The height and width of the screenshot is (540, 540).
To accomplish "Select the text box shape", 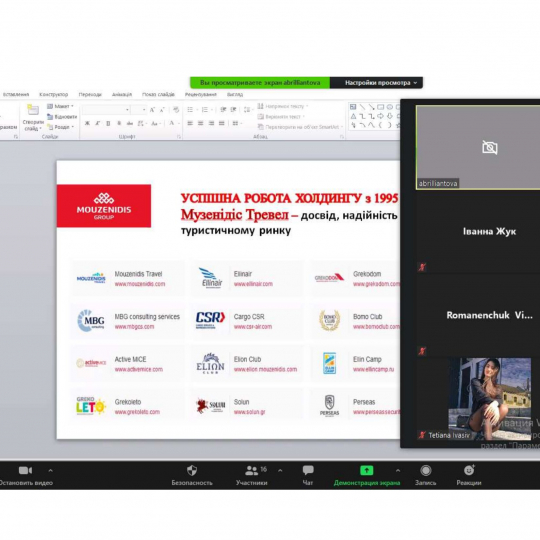I will pos(353,107).
